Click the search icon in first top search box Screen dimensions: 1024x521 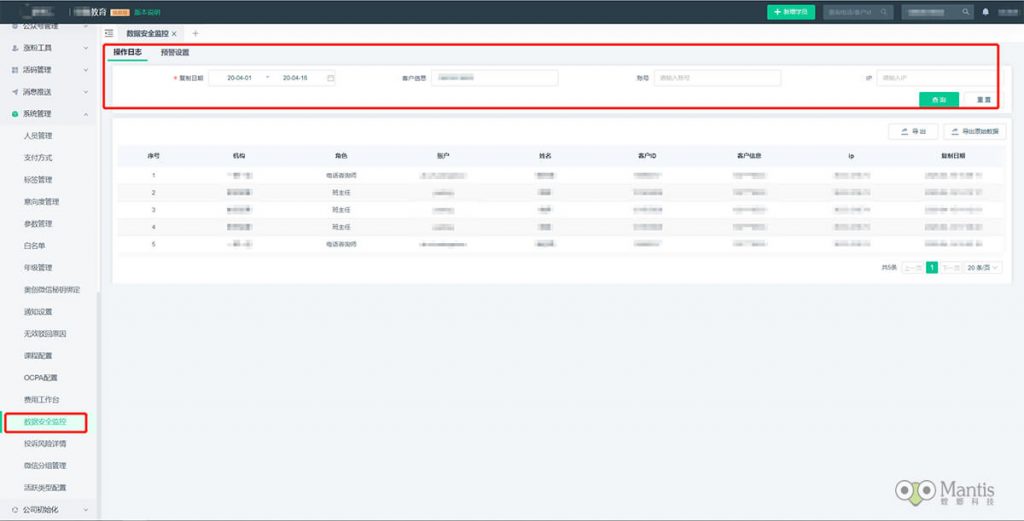tap(884, 12)
